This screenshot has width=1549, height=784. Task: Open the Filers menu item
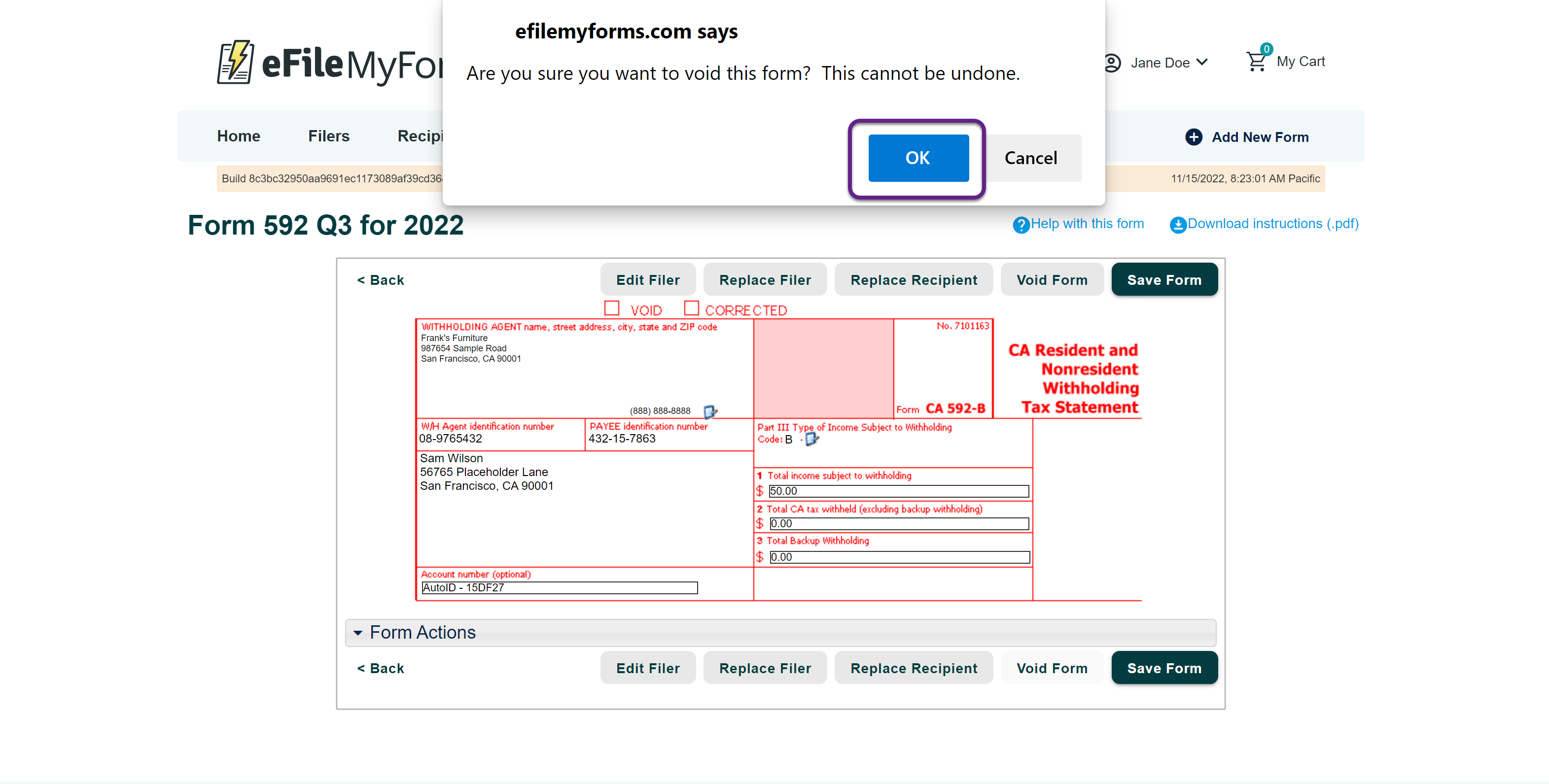328,136
